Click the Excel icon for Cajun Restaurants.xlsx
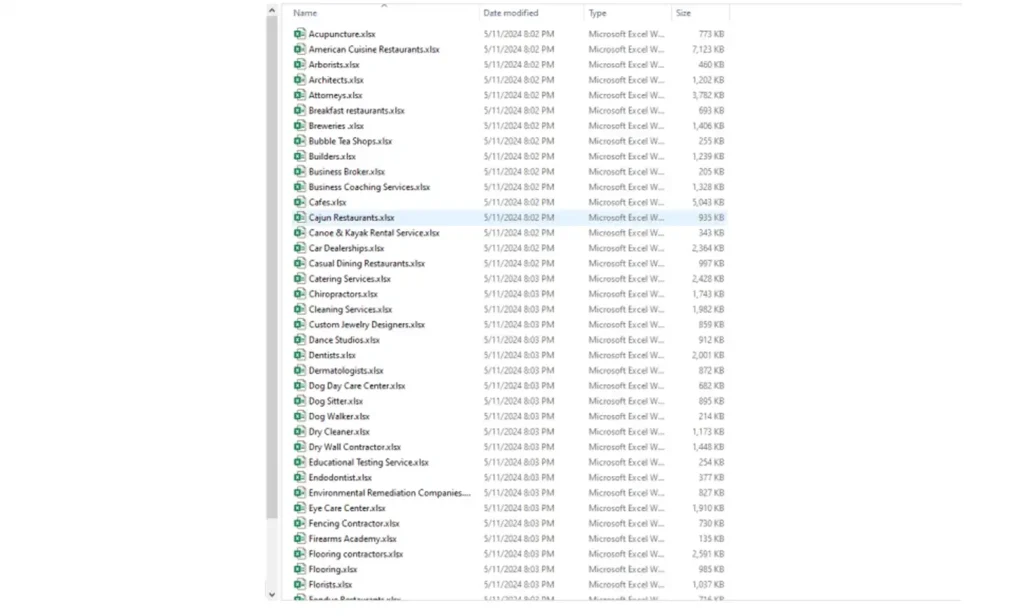The height and width of the screenshot is (616, 1024). (x=299, y=217)
